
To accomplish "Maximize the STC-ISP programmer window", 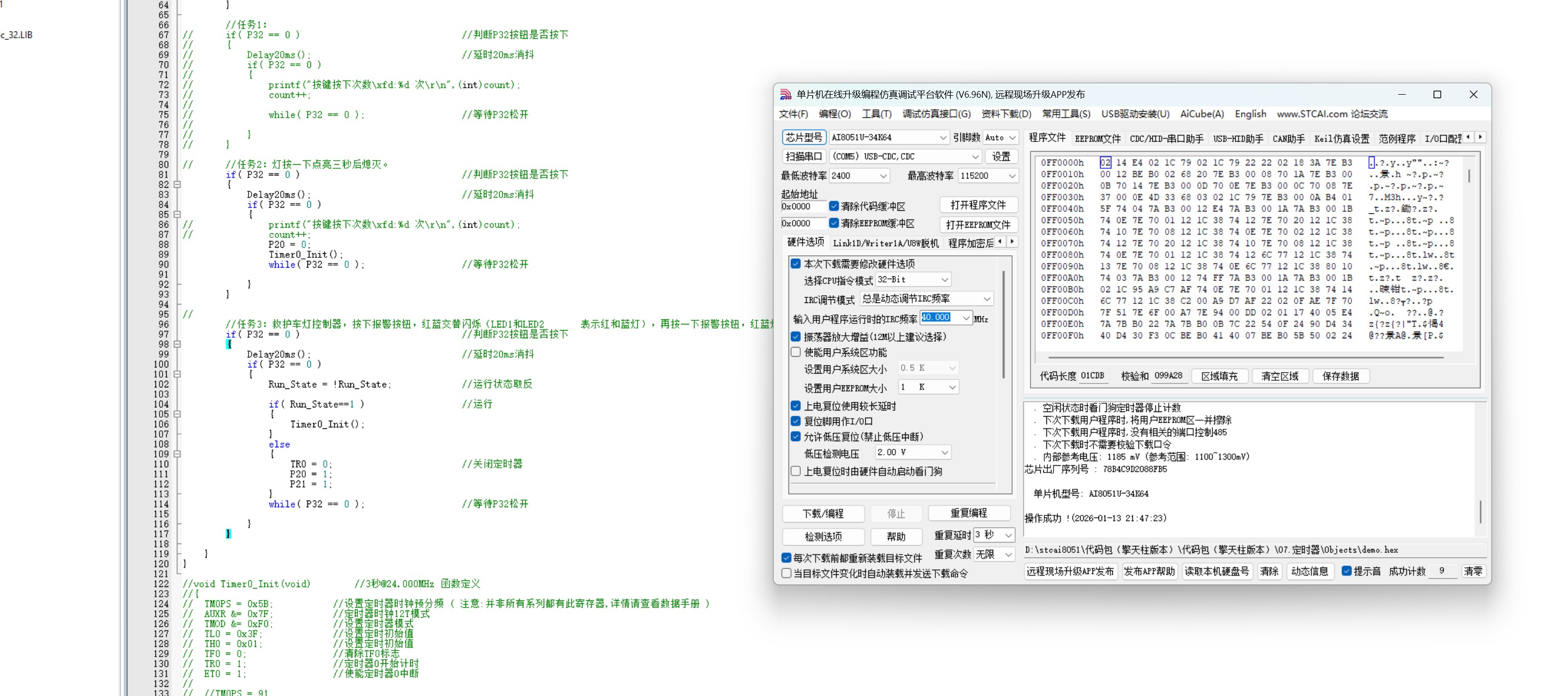I will tap(1437, 94).
